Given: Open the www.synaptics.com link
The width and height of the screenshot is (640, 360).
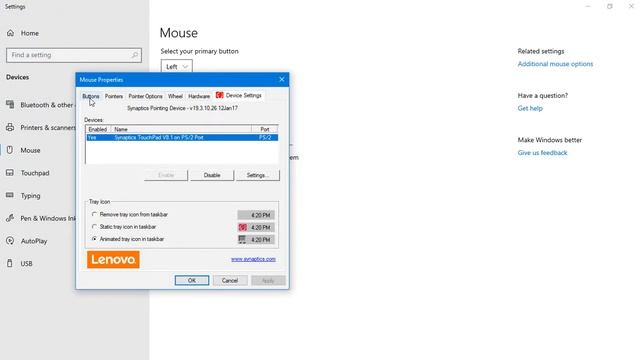Looking at the screenshot, I should (253, 259).
